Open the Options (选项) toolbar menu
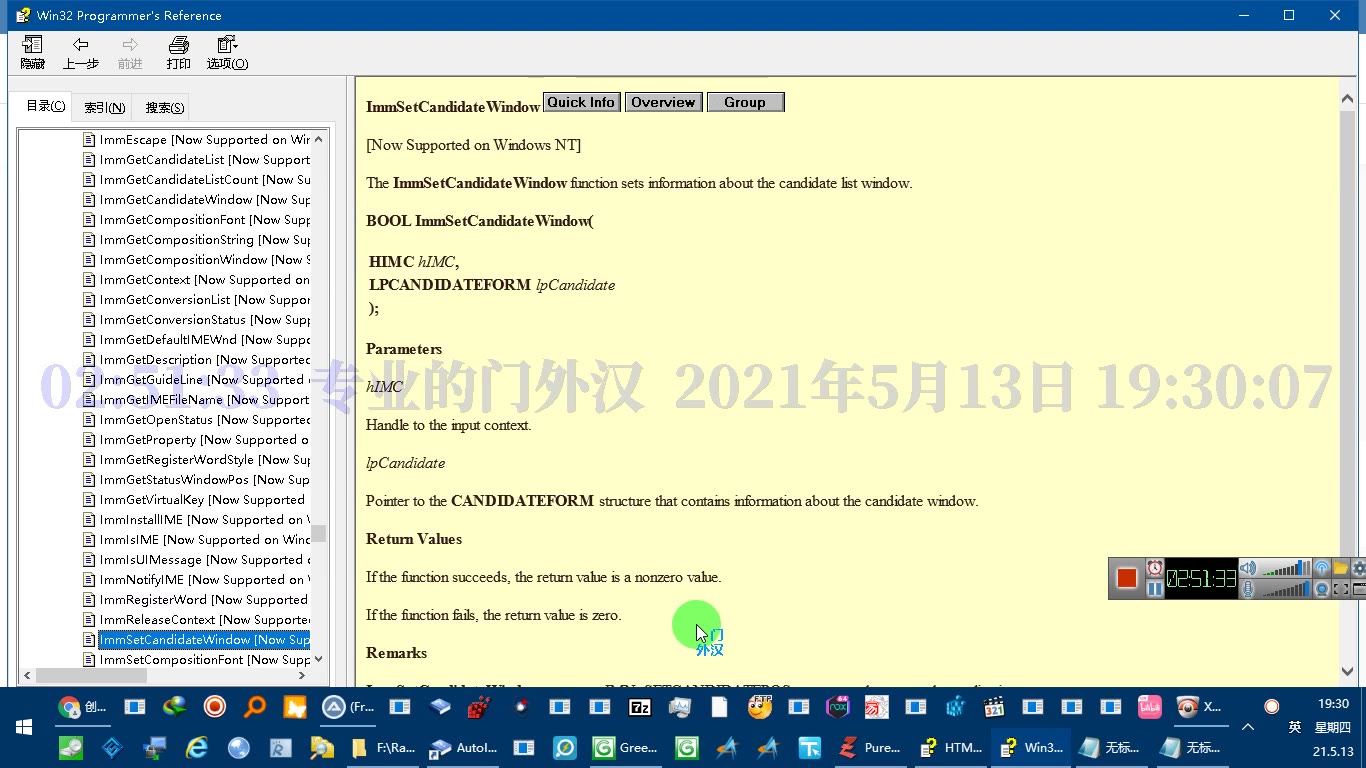Screen dimensions: 1366x768 coord(227,53)
